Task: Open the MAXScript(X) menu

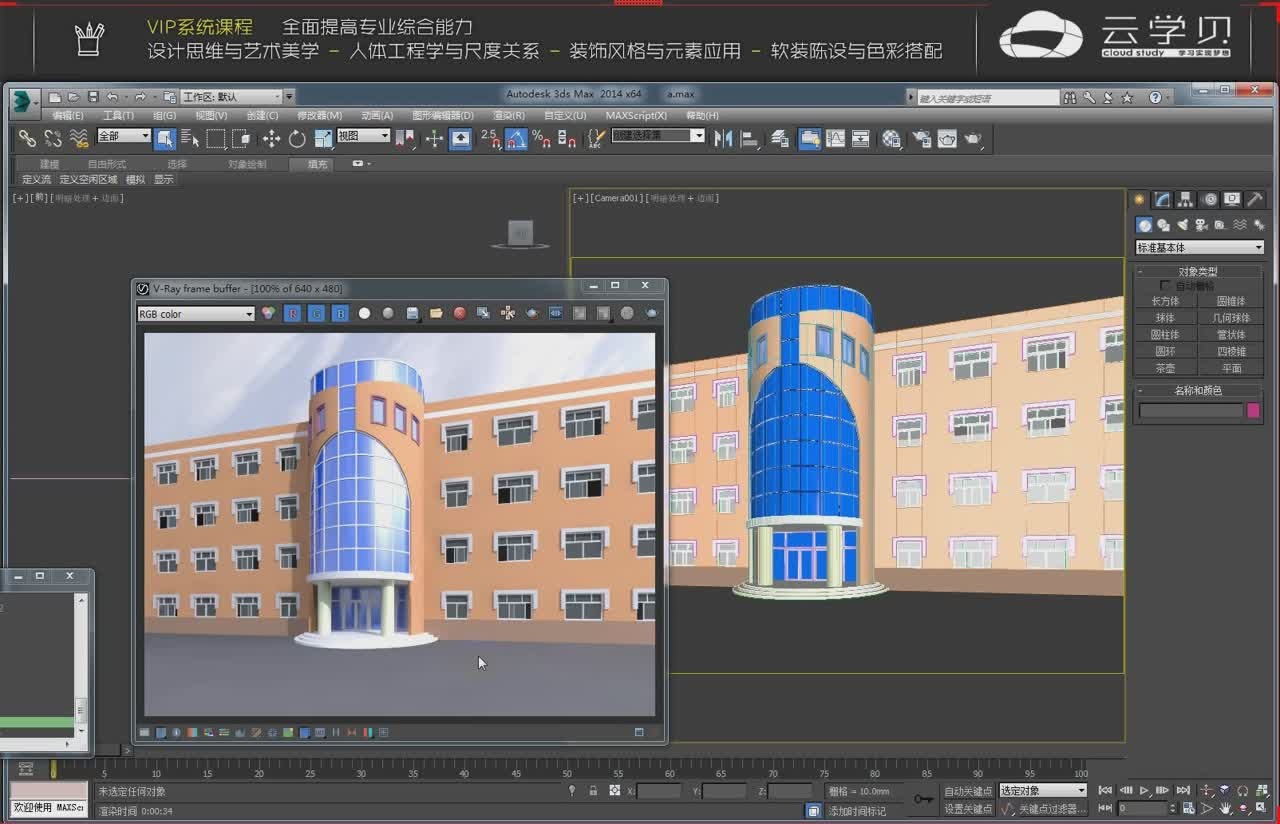Action: pyautogui.click(x=636, y=116)
